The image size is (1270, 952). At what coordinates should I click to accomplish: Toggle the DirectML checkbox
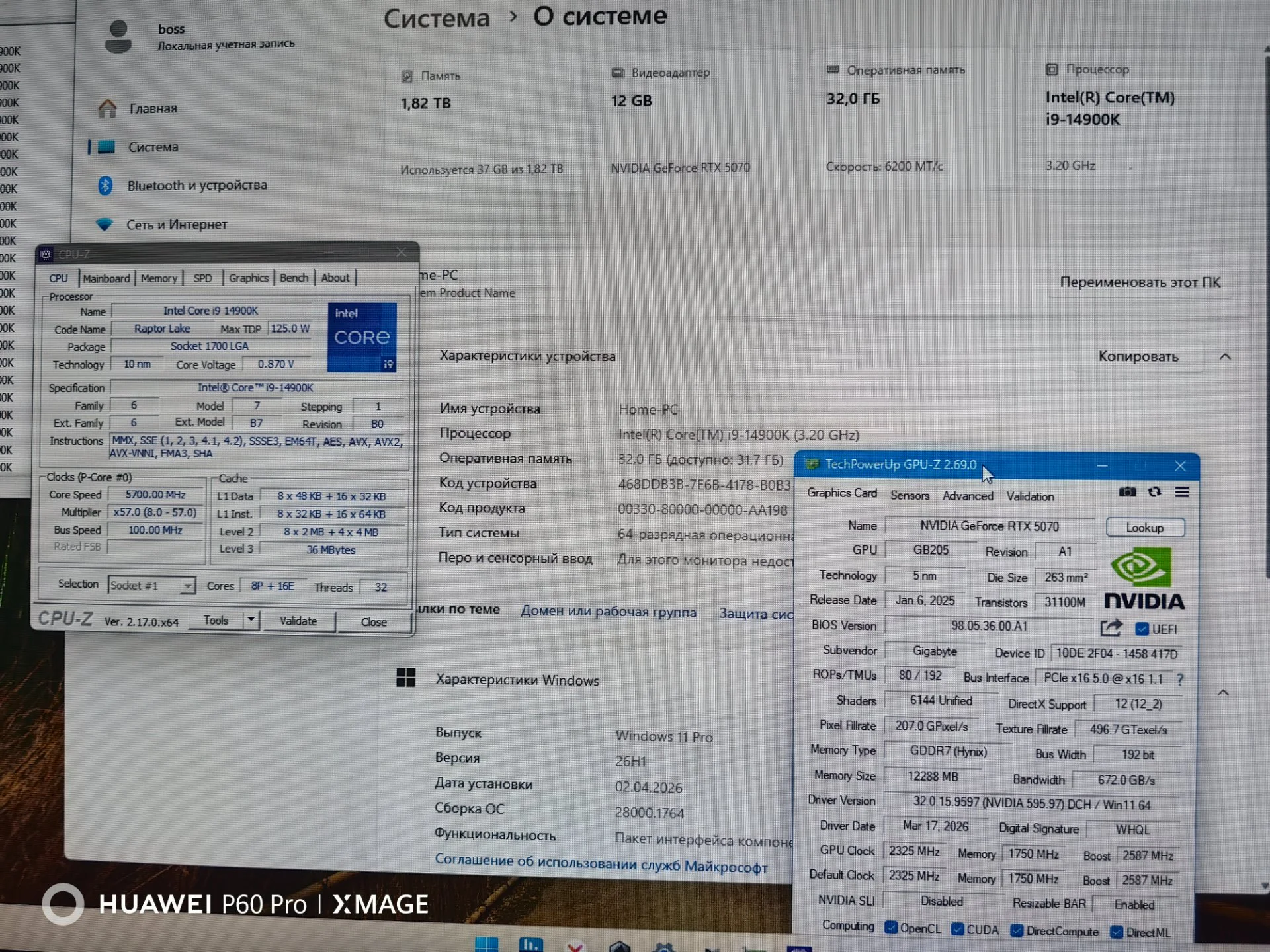click(1117, 932)
